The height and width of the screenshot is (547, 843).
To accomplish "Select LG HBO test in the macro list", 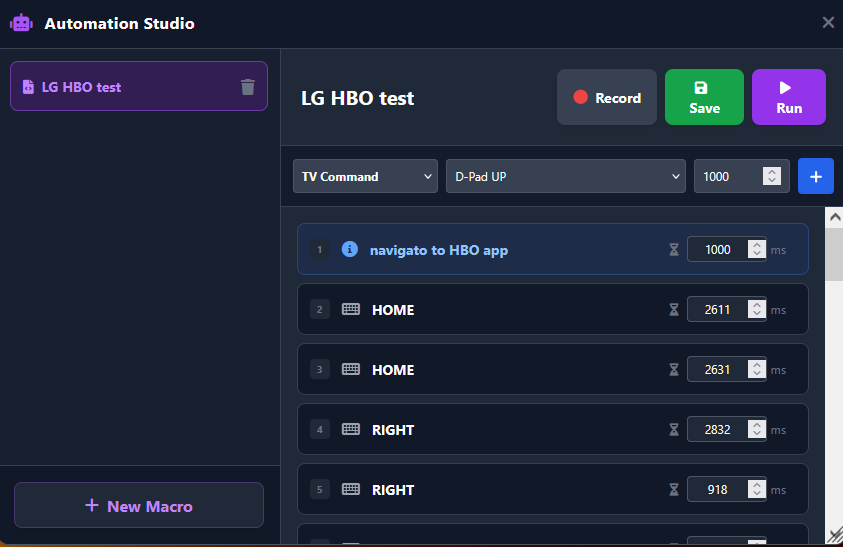I will [x=139, y=86].
